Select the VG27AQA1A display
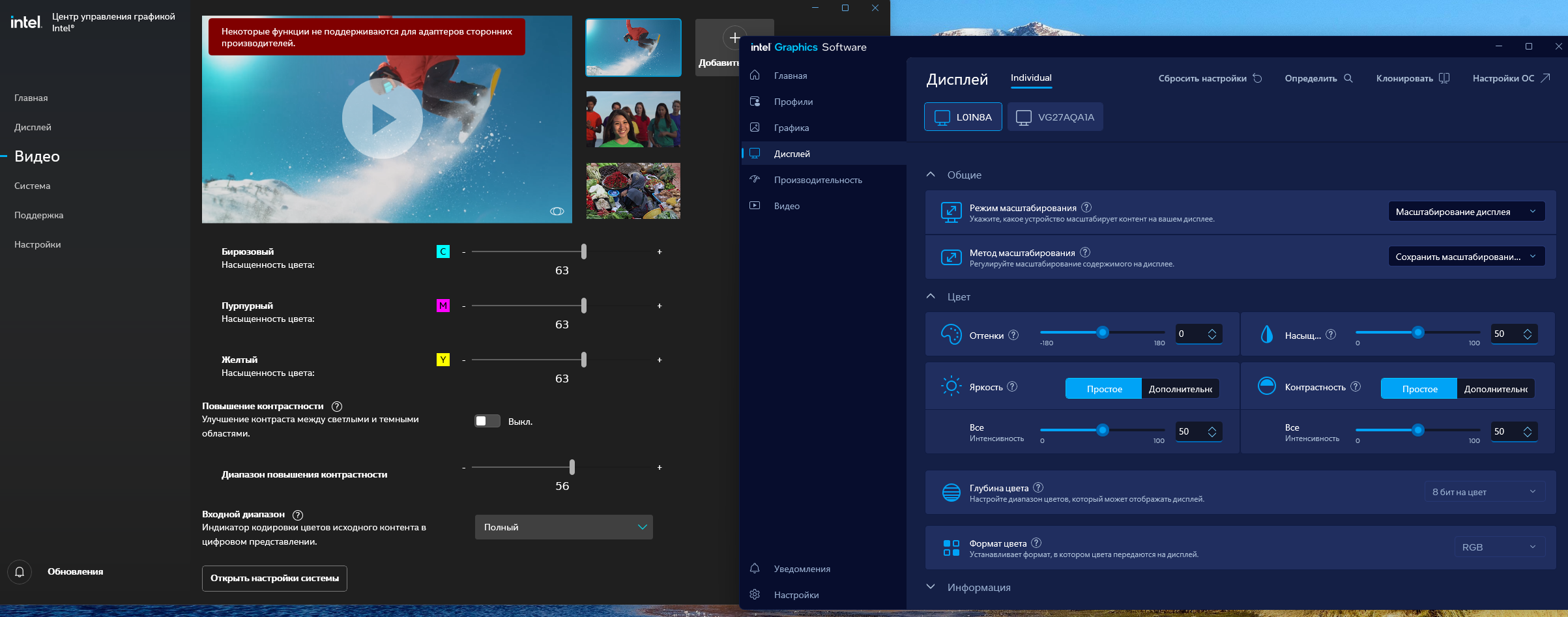Screen dimensions: 1568x617 (x=1056, y=117)
